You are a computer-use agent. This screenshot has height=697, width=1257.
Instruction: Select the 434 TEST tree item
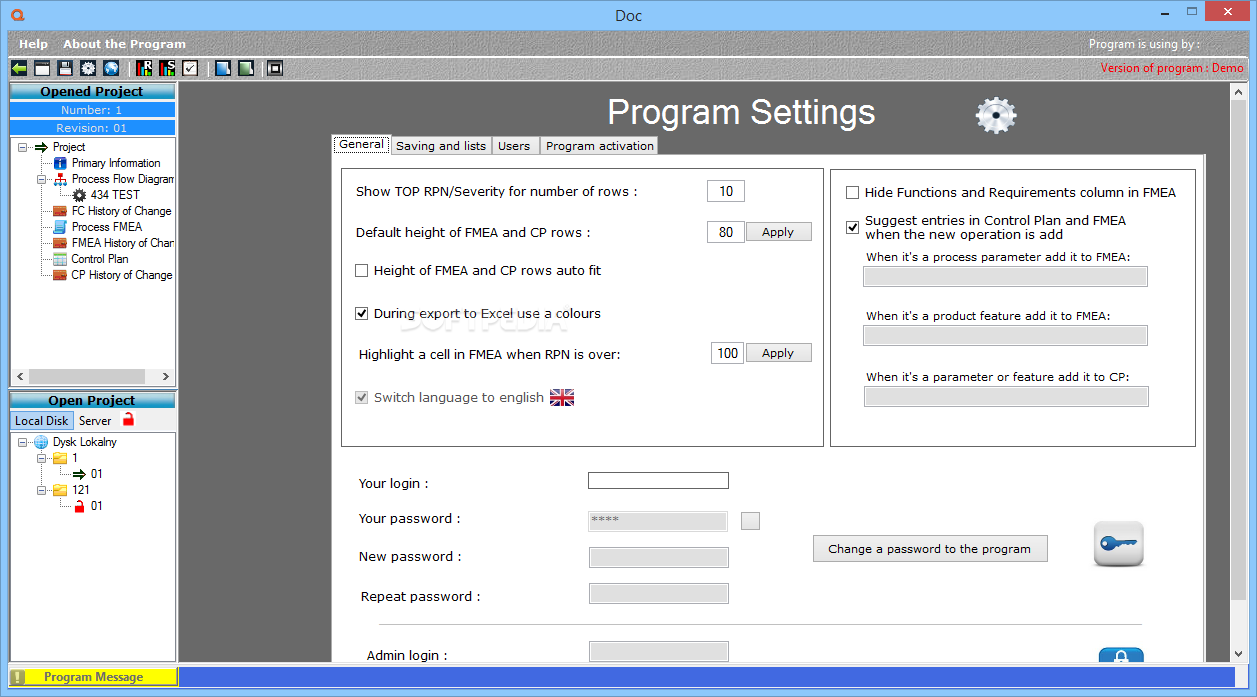point(114,195)
